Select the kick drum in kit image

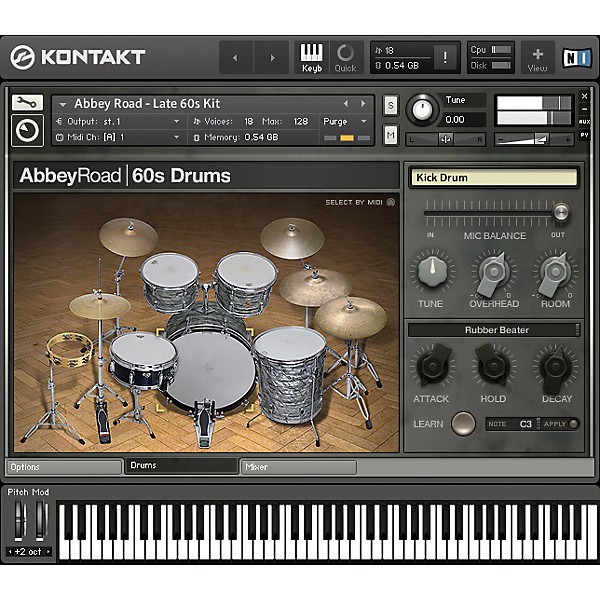pos(209,370)
